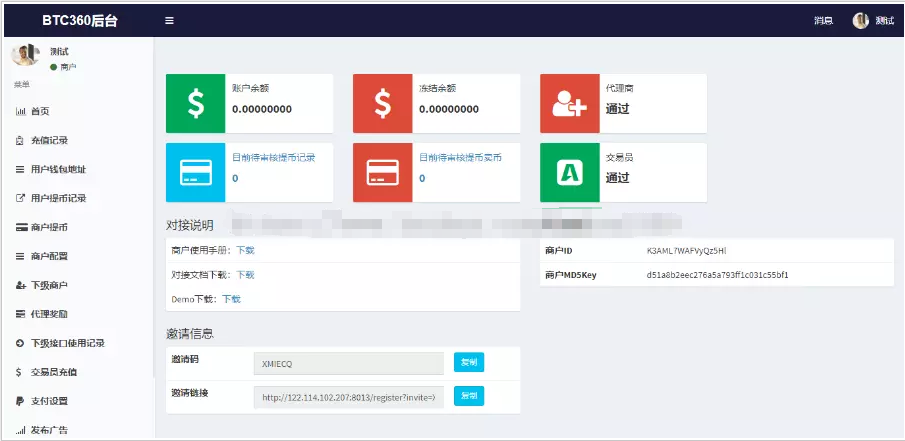Open 支付设置 in the sidebar

pos(49,401)
